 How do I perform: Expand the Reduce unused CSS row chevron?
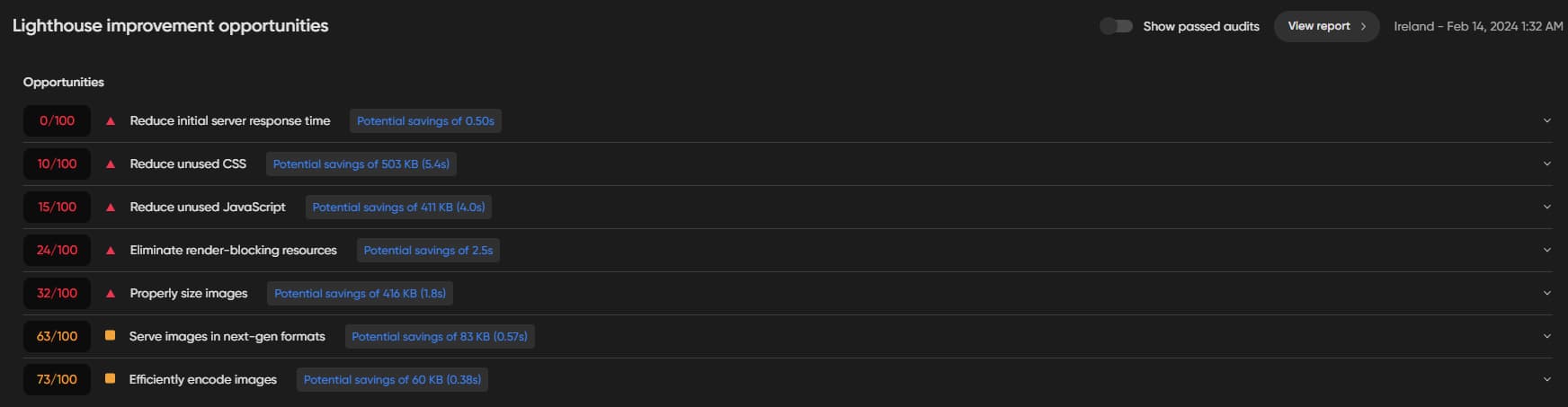[x=1546, y=164]
